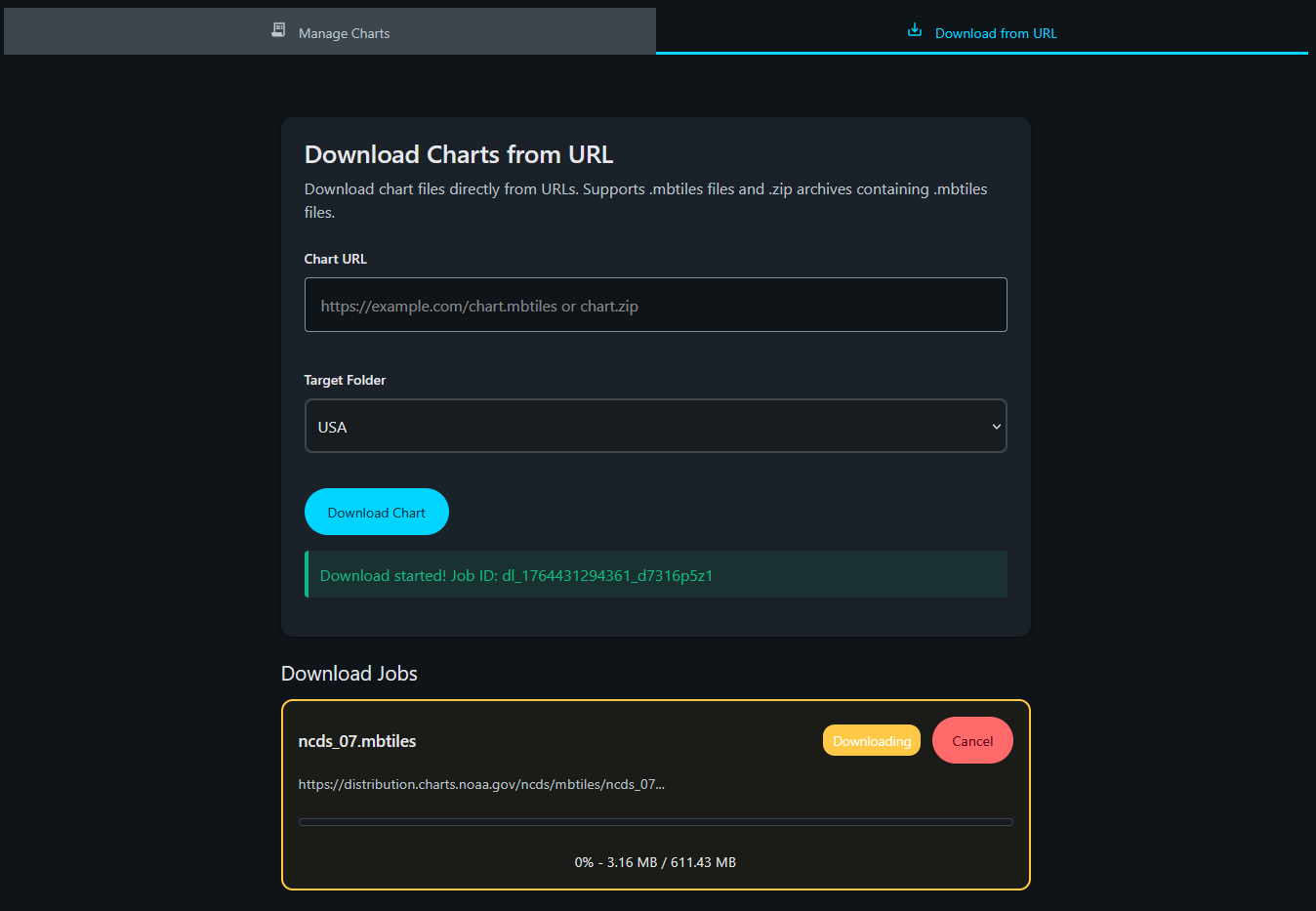This screenshot has height=911, width=1316.
Task: Focus the Chart URL input field
Action: [x=655, y=306]
